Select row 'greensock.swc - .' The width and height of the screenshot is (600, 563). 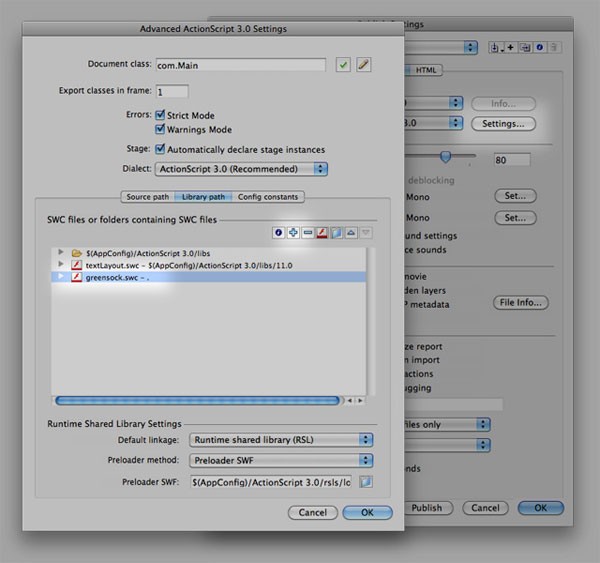(209, 277)
